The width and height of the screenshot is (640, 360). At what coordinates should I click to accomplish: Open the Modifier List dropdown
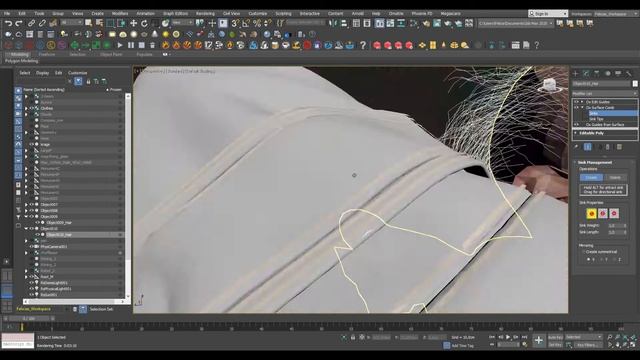[605, 93]
